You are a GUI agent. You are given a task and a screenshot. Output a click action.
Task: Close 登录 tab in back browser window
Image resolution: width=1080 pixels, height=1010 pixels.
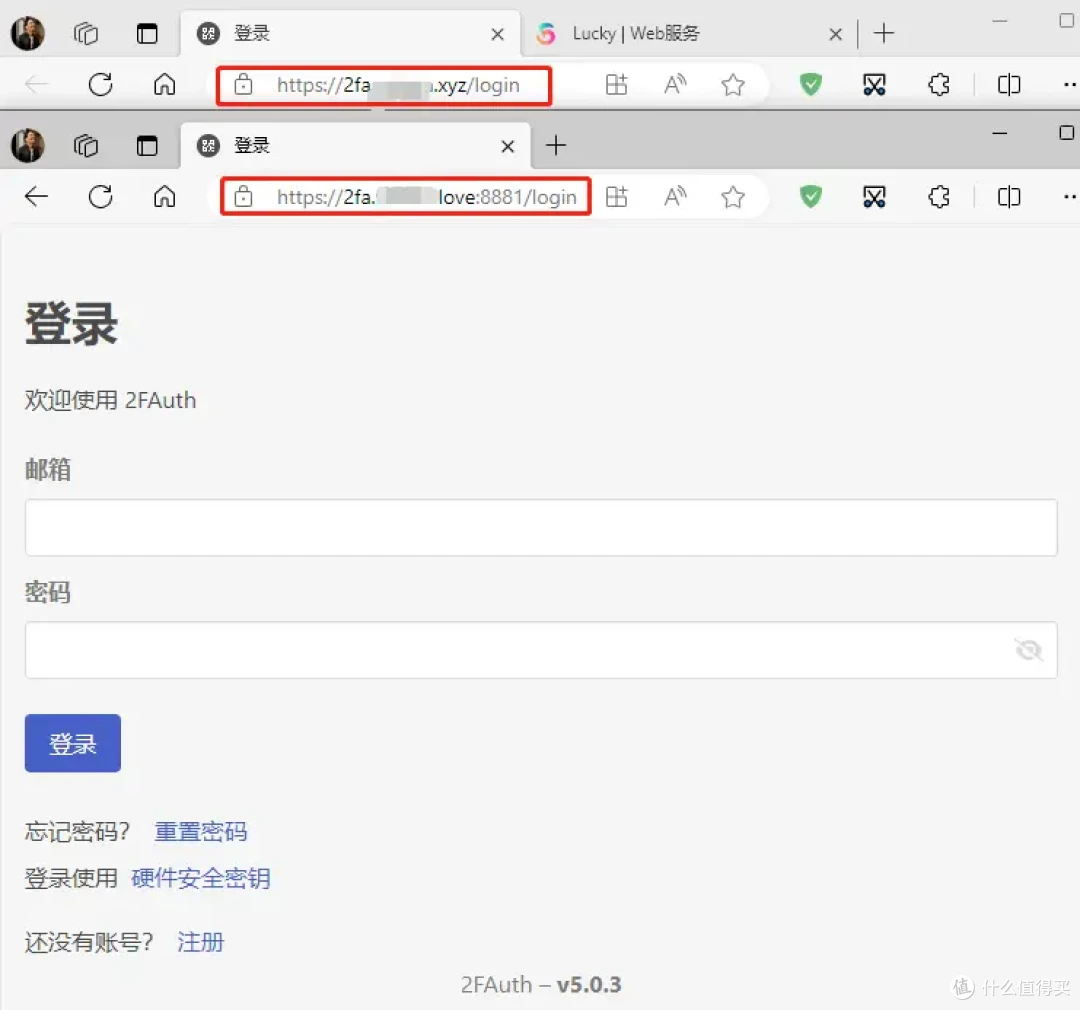click(x=497, y=34)
